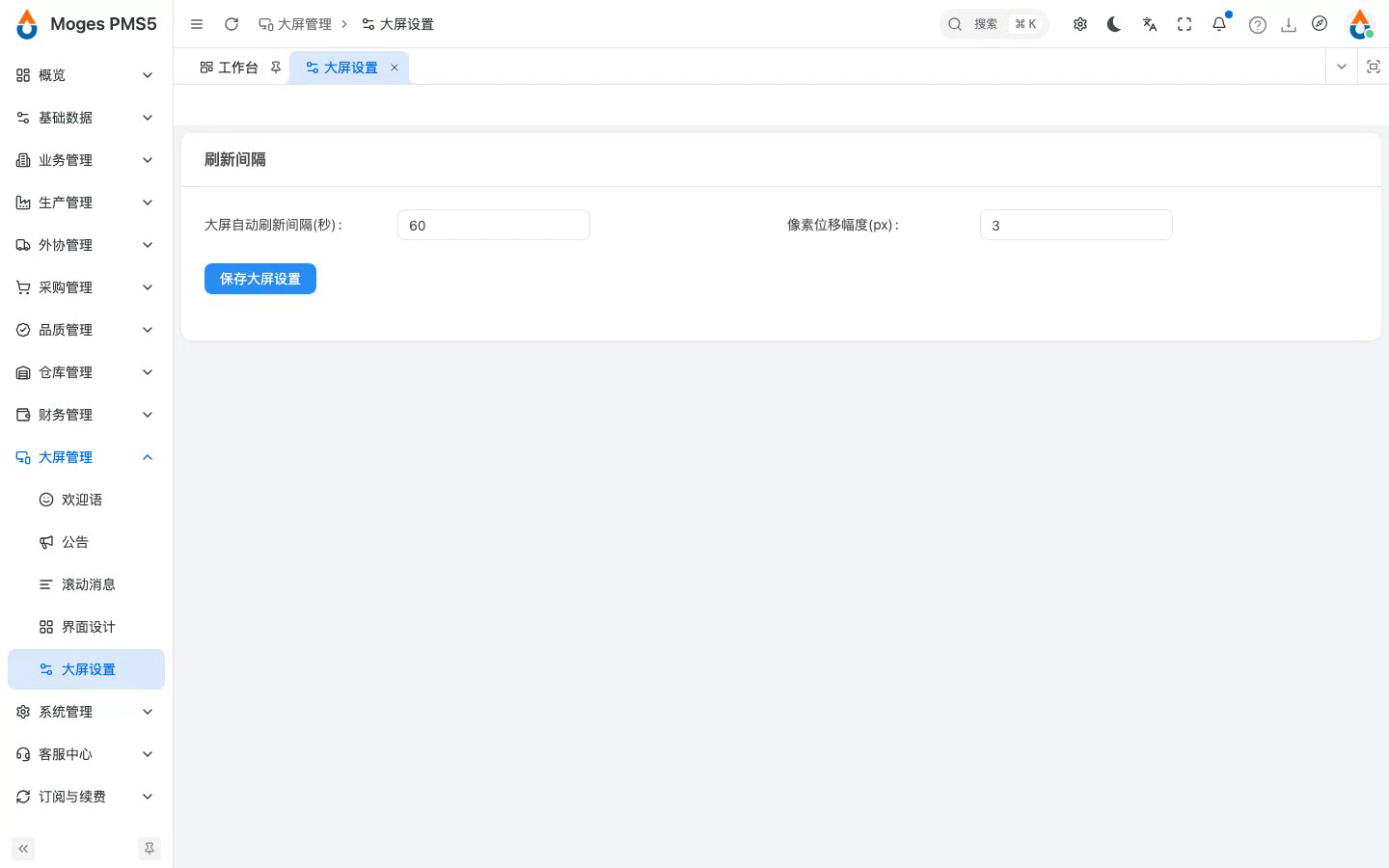Expand the 概览 menu

click(86, 75)
